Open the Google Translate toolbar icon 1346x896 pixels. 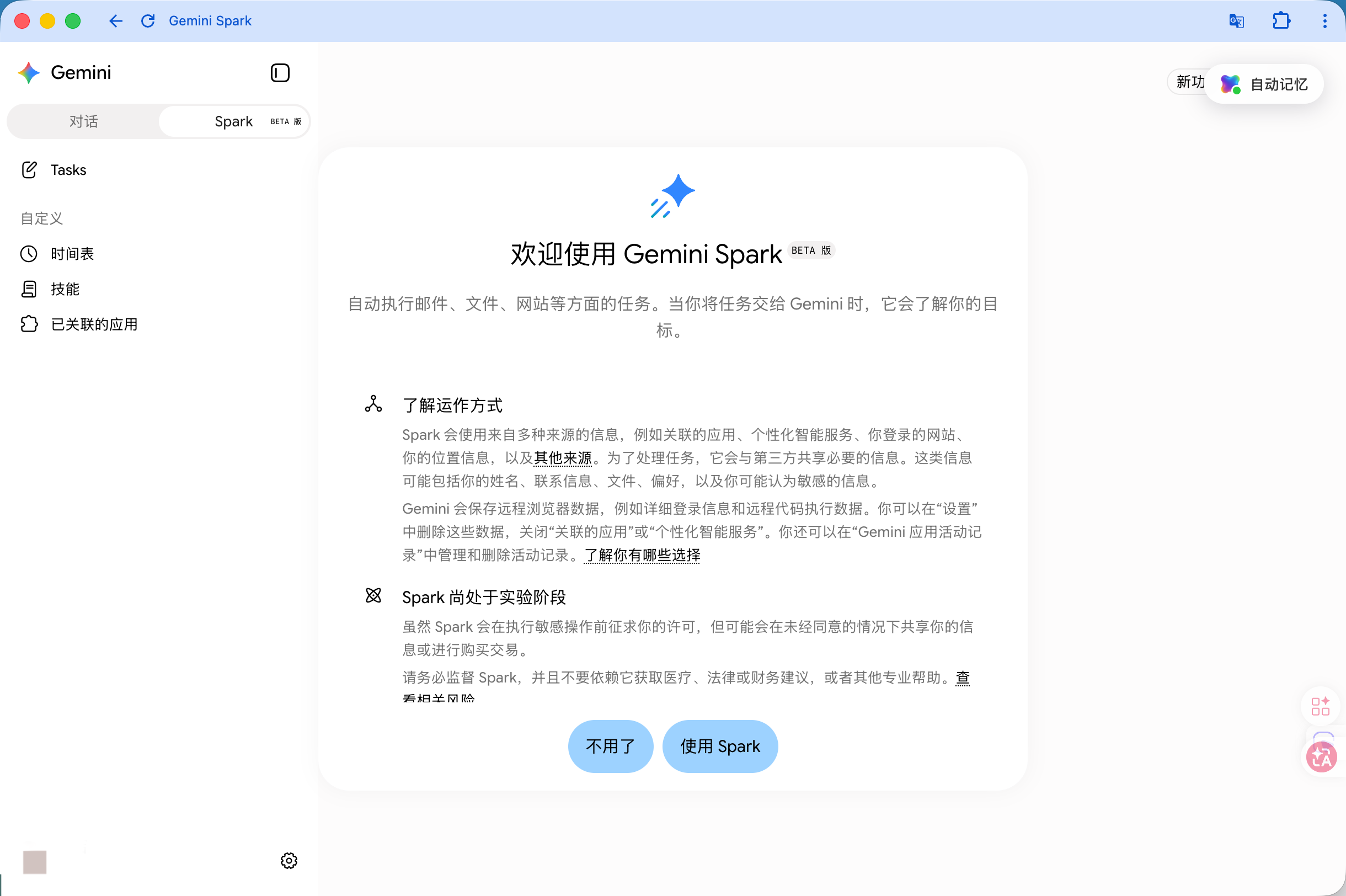(x=1236, y=21)
